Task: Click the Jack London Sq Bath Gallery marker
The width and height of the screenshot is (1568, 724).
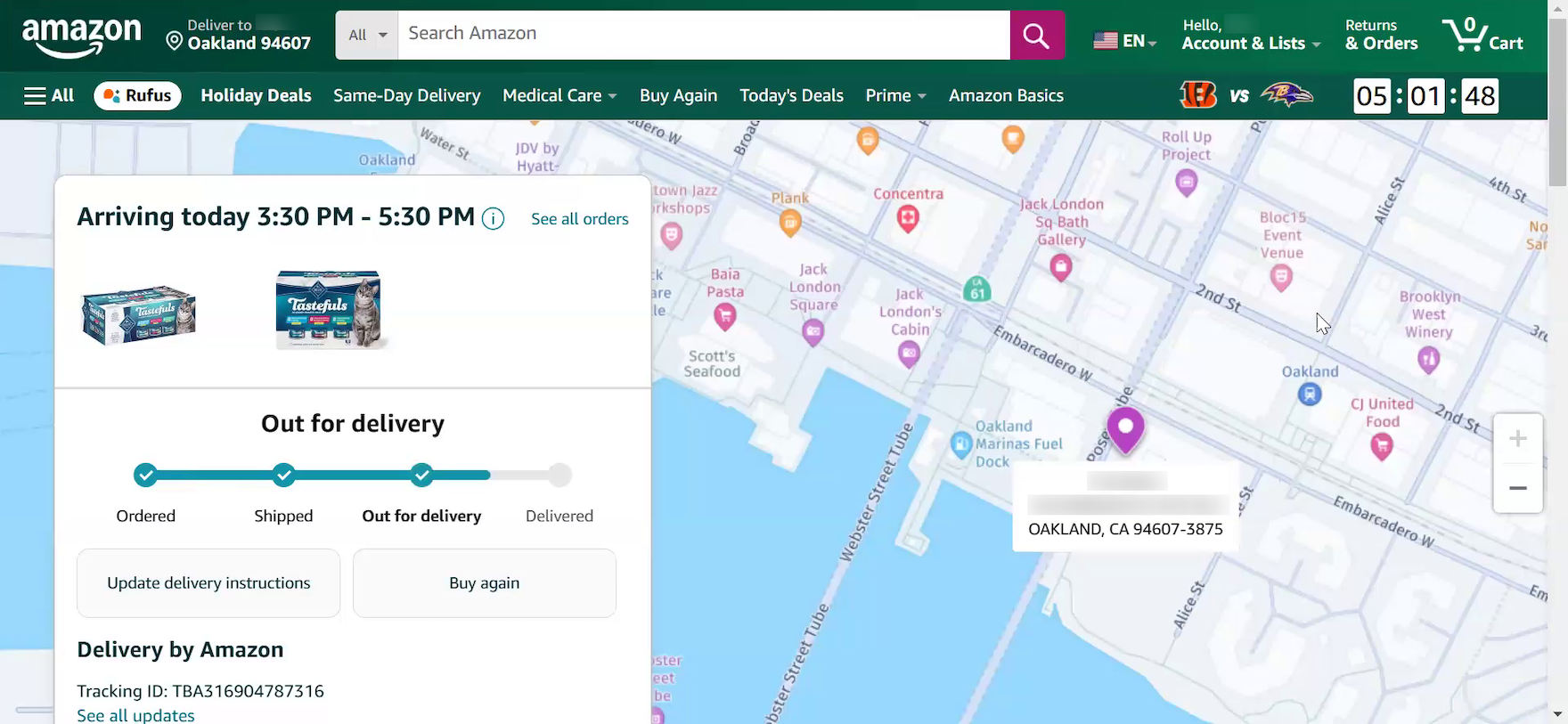Action: coord(1060,267)
